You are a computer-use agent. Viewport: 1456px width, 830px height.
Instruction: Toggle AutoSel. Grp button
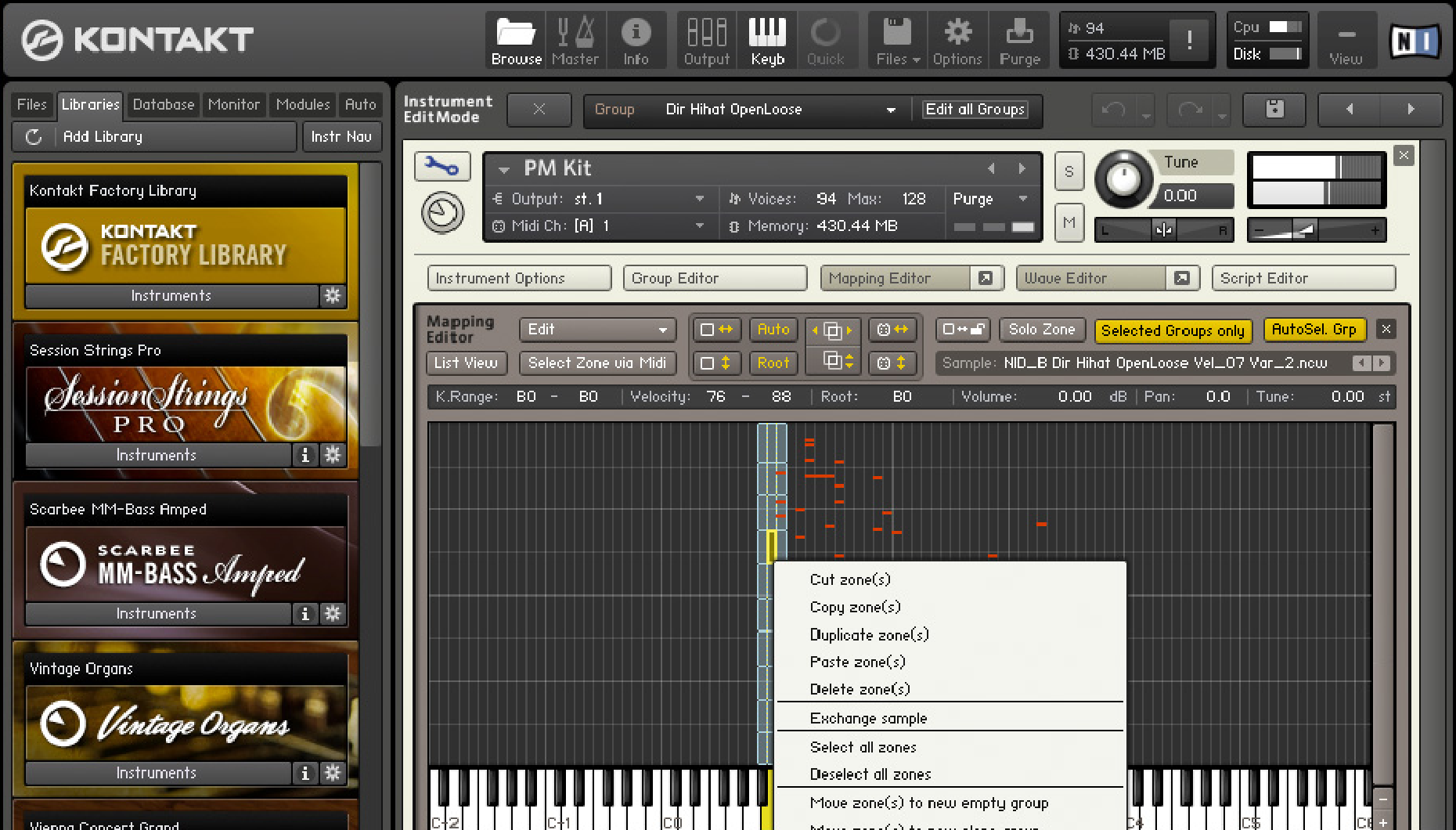click(x=1314, y=330)
